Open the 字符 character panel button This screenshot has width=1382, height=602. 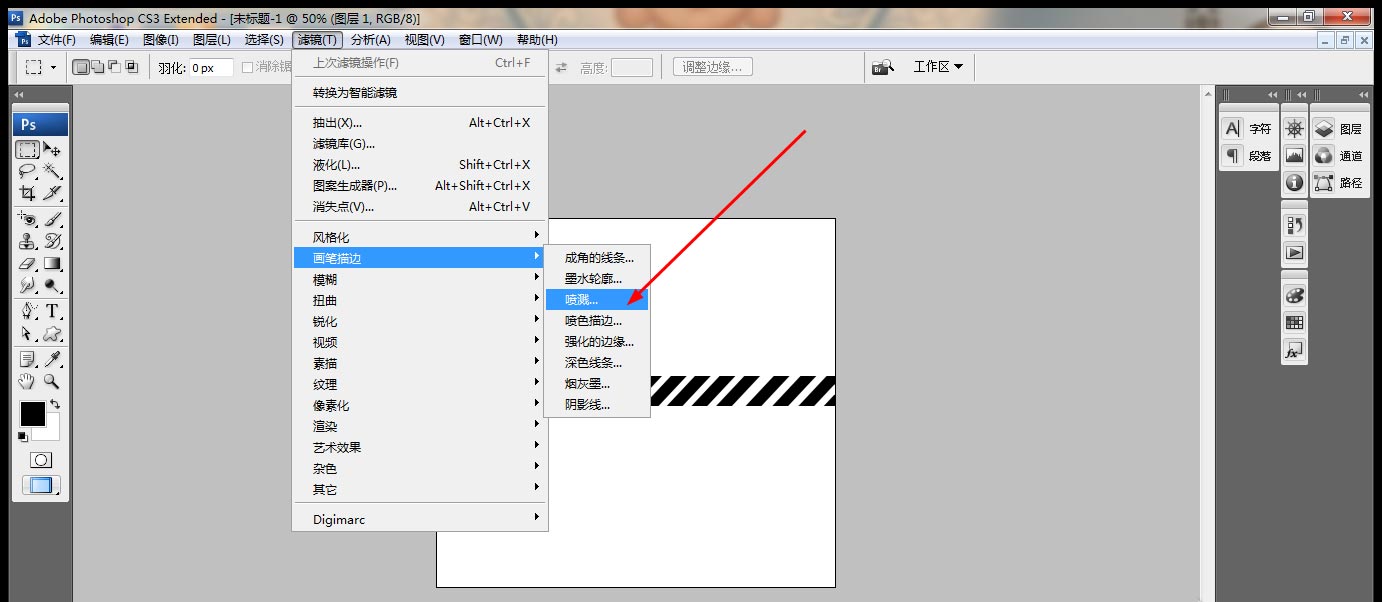click(x=1248, y=129)
